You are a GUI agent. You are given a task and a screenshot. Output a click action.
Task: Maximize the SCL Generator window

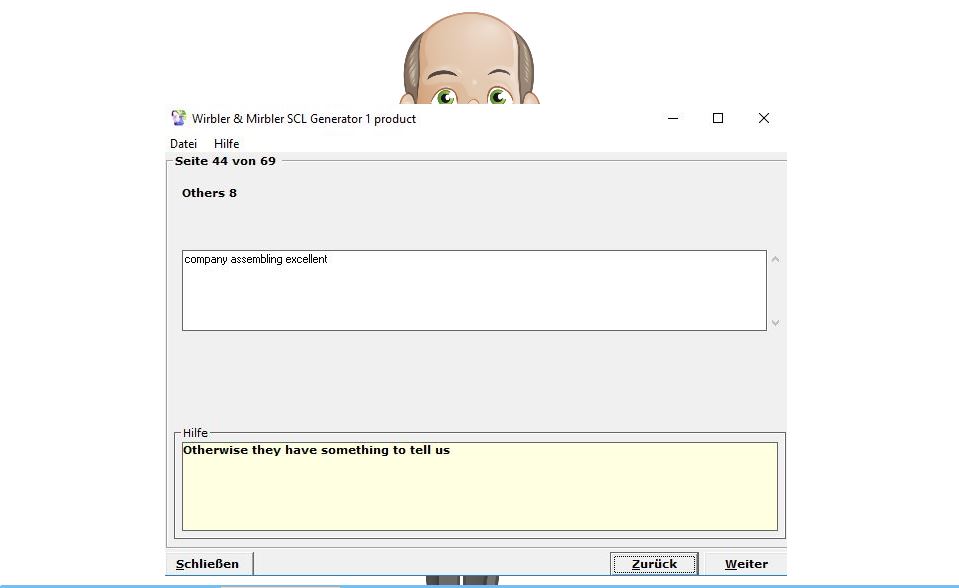tap(717, 118)
